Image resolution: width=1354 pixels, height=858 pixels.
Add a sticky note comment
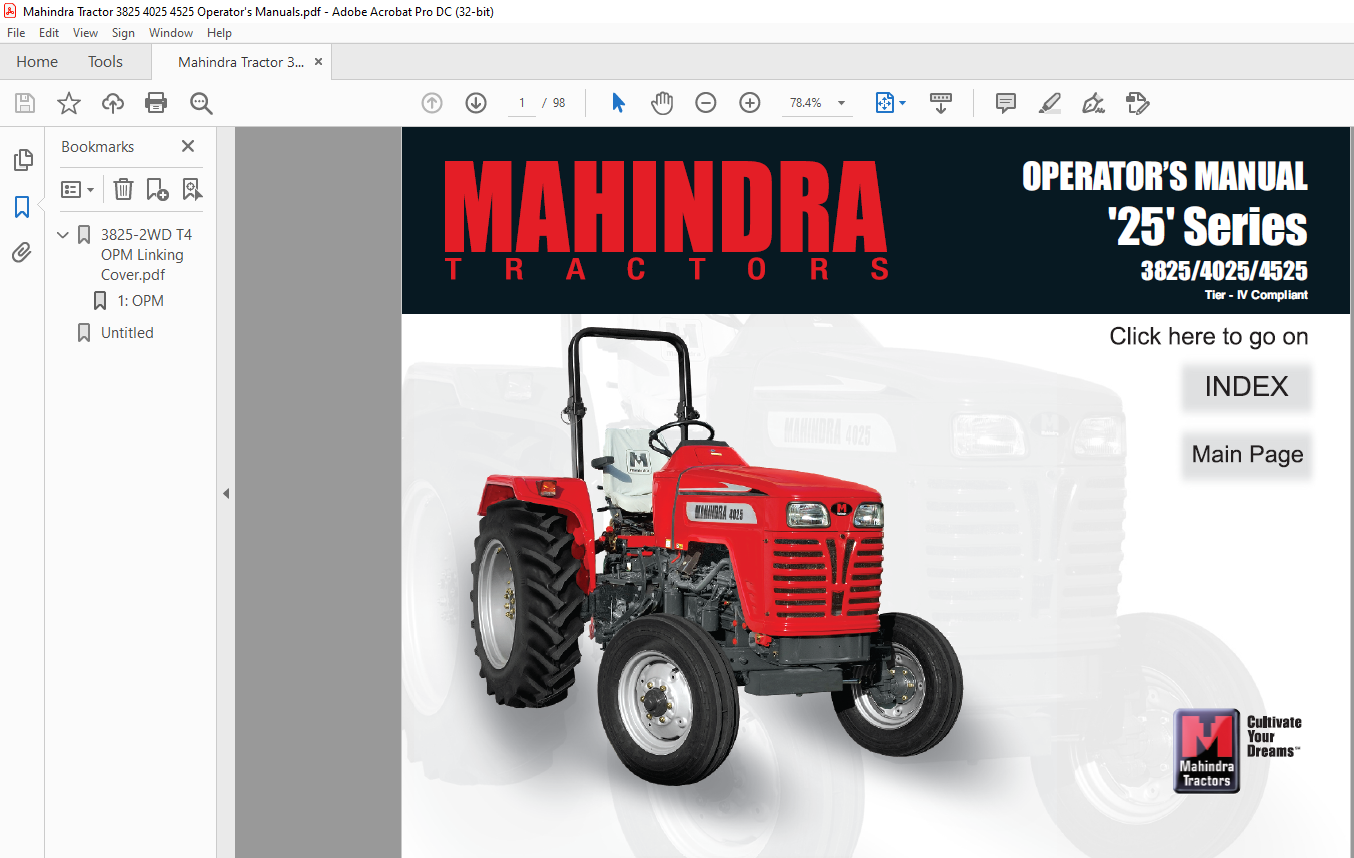point(1006,103)
